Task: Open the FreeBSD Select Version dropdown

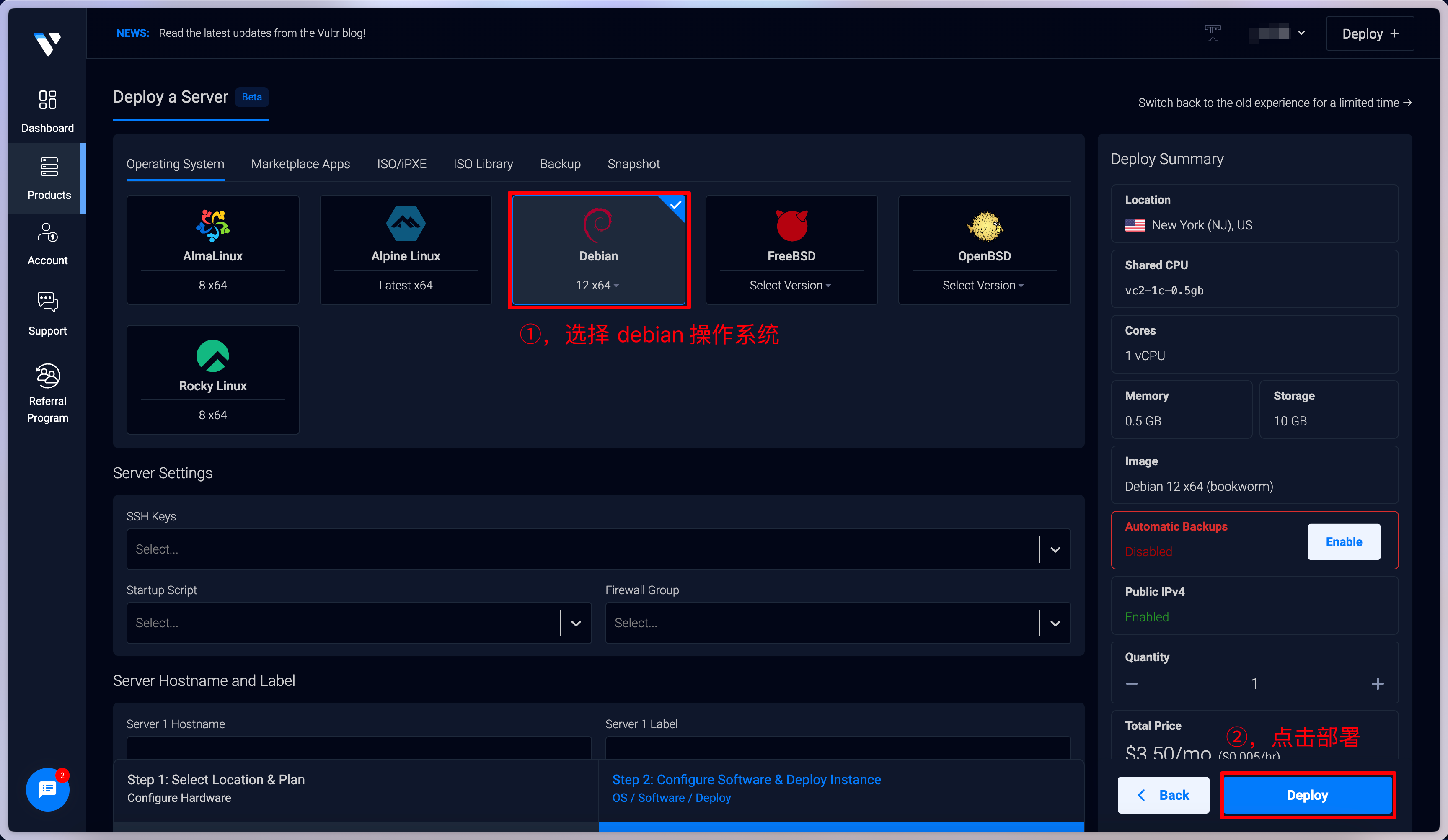Action: [x=790, y=285]
